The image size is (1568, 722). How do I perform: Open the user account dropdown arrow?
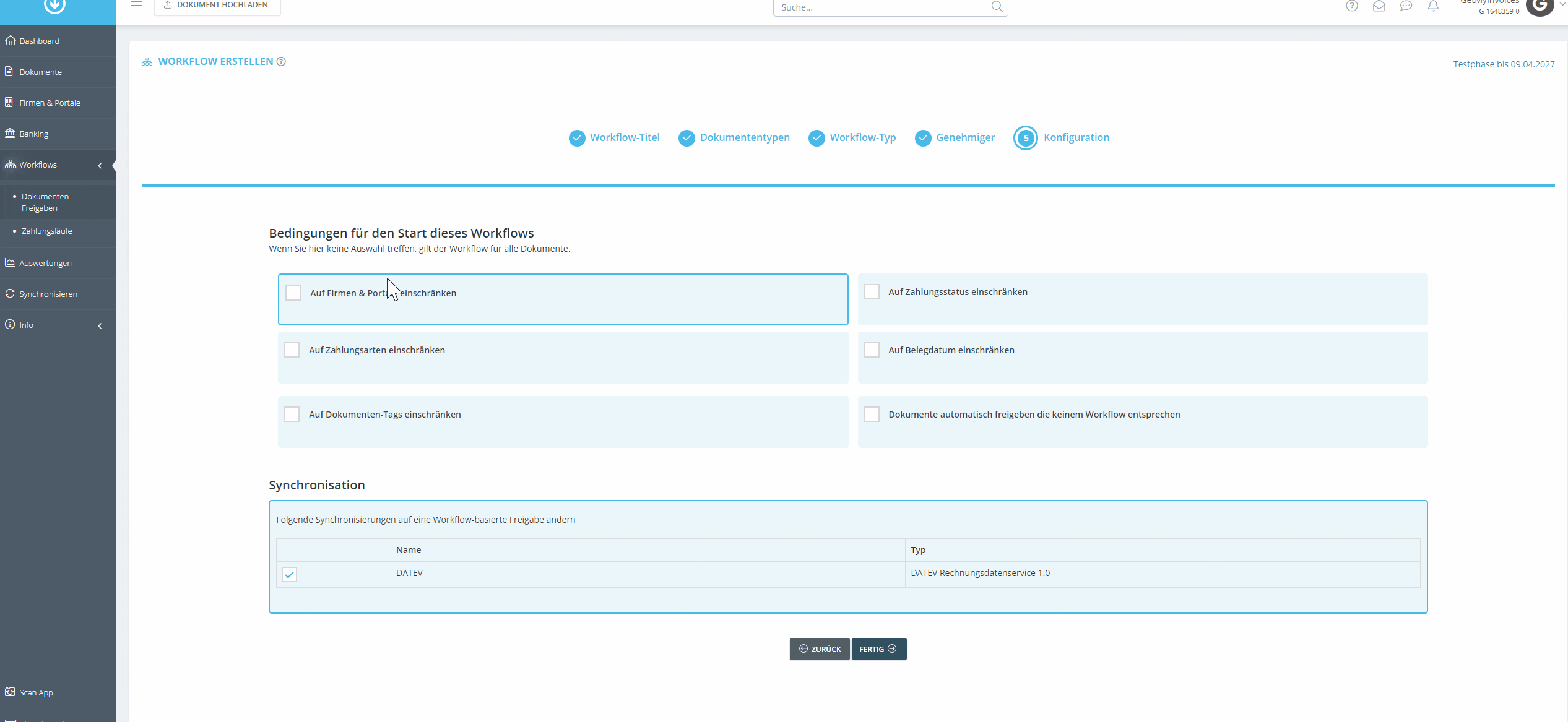tap(1562, 4)
